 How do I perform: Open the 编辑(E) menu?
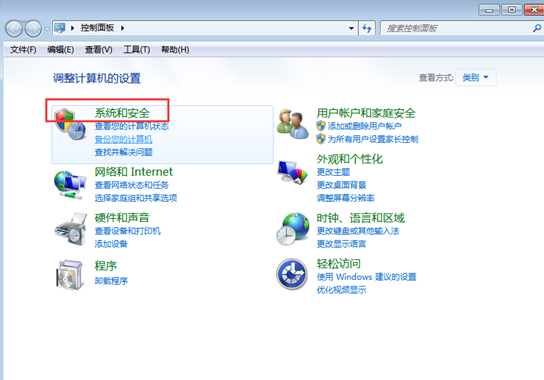point(61,50)
